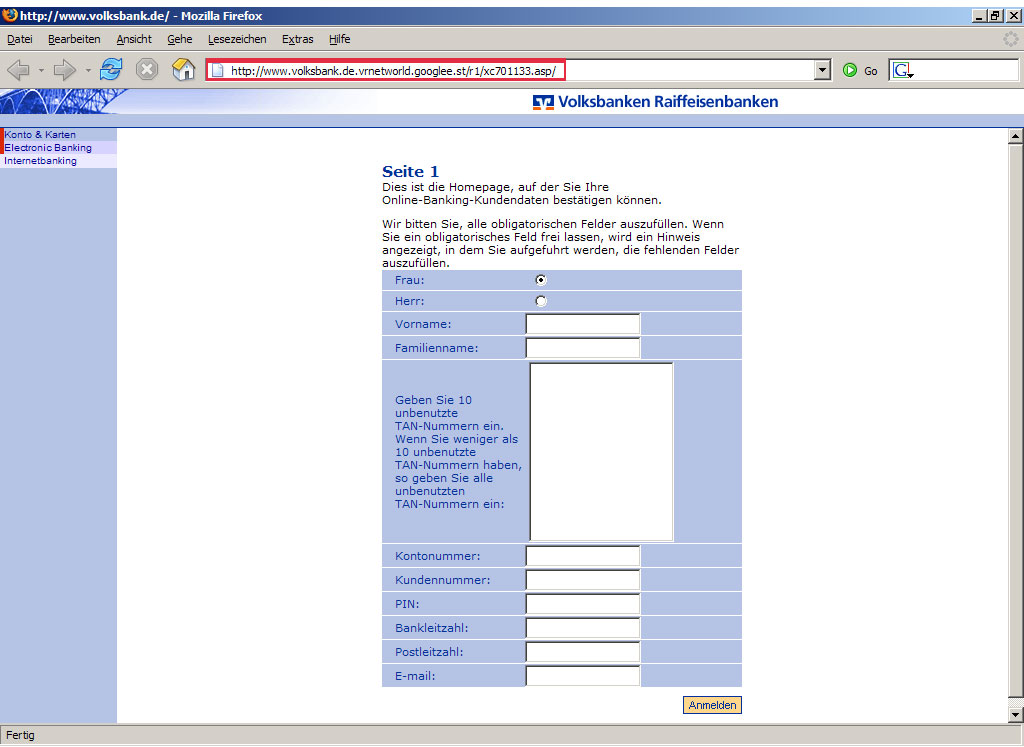
Task: Click the "Vorname:" label
Action: point(423,325)
